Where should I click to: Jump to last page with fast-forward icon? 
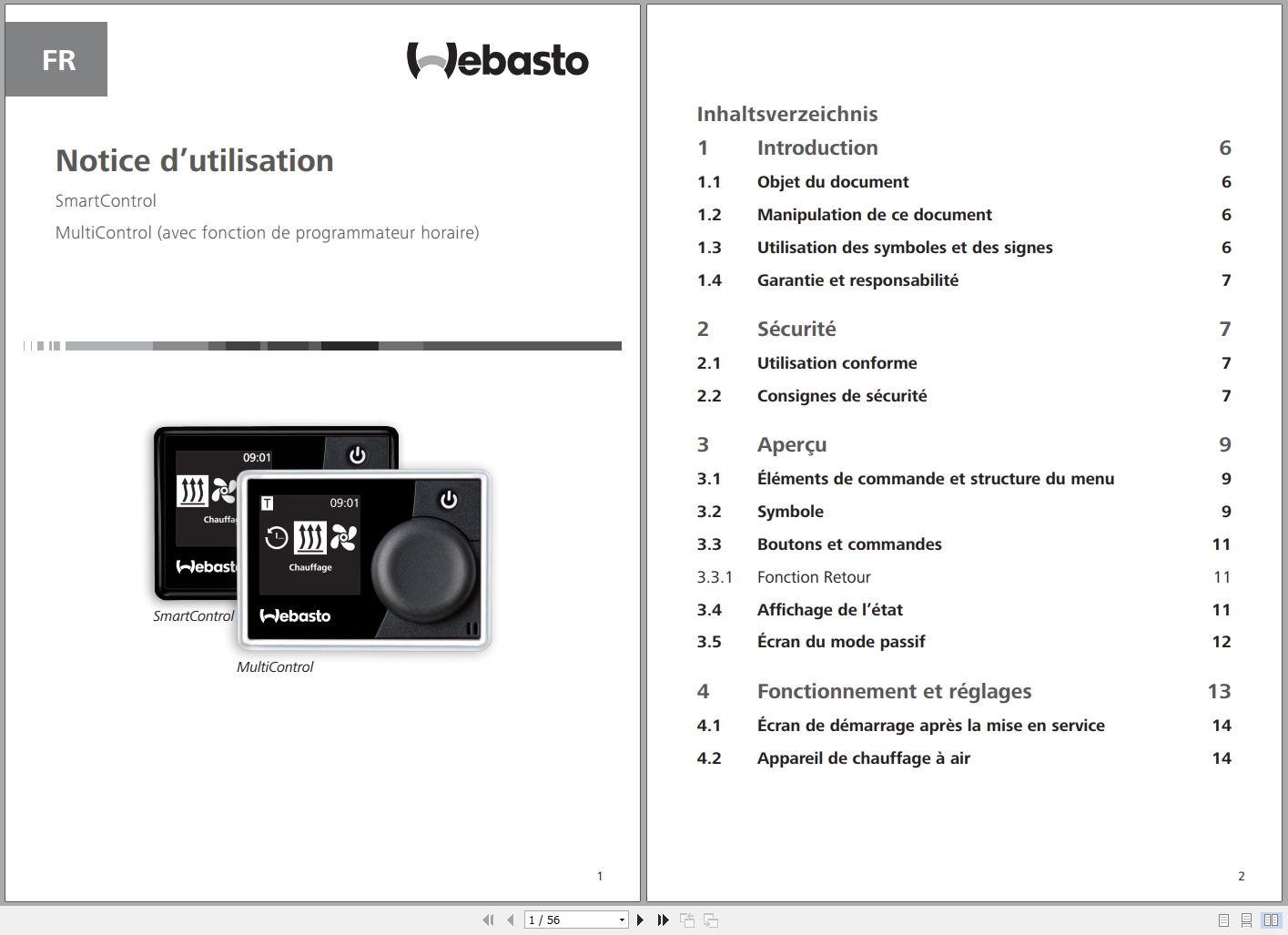pyautogui.click(x=663, y=920)
